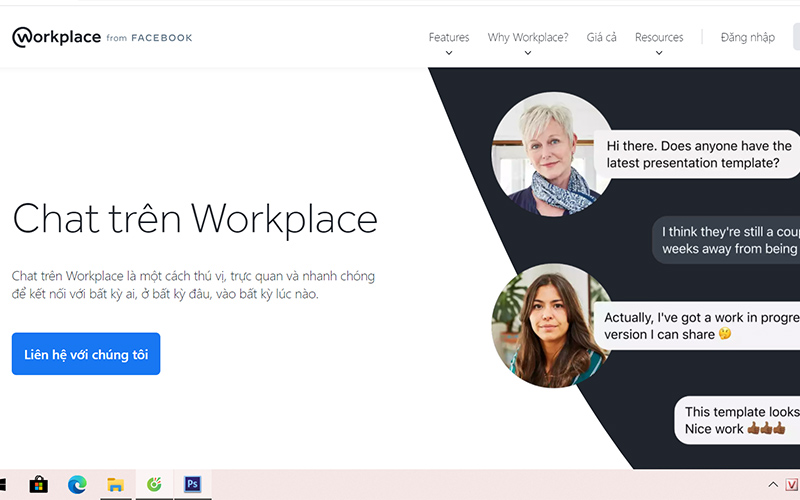The width and height of the screenshot is (800, 500).
Task: Click the thinking face emoji
Action: coord(725,334)
